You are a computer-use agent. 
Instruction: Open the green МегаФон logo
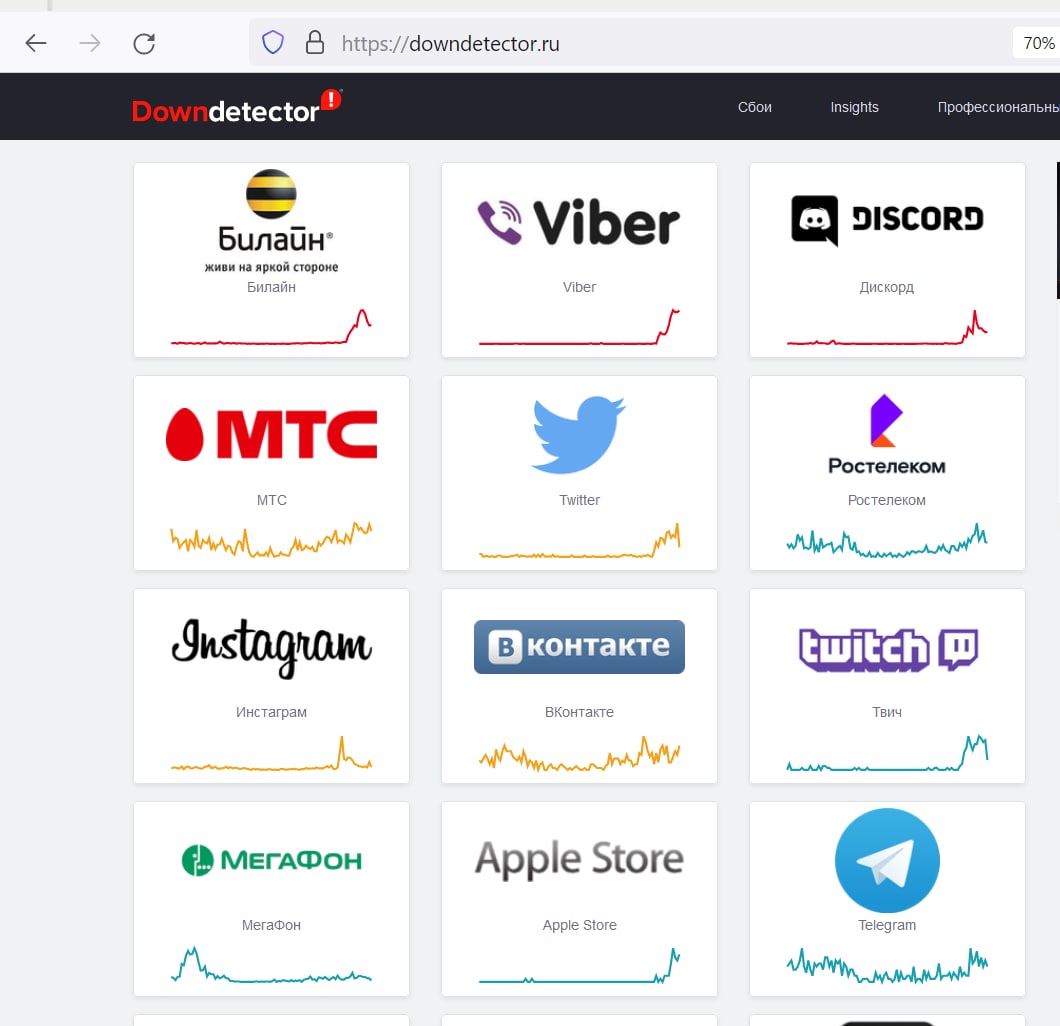pos(271,860)
